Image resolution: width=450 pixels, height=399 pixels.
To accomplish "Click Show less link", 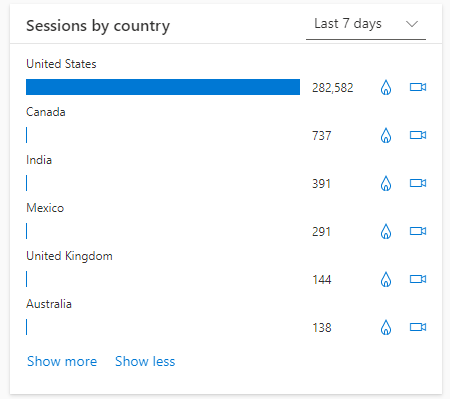I will pos(145,361).
